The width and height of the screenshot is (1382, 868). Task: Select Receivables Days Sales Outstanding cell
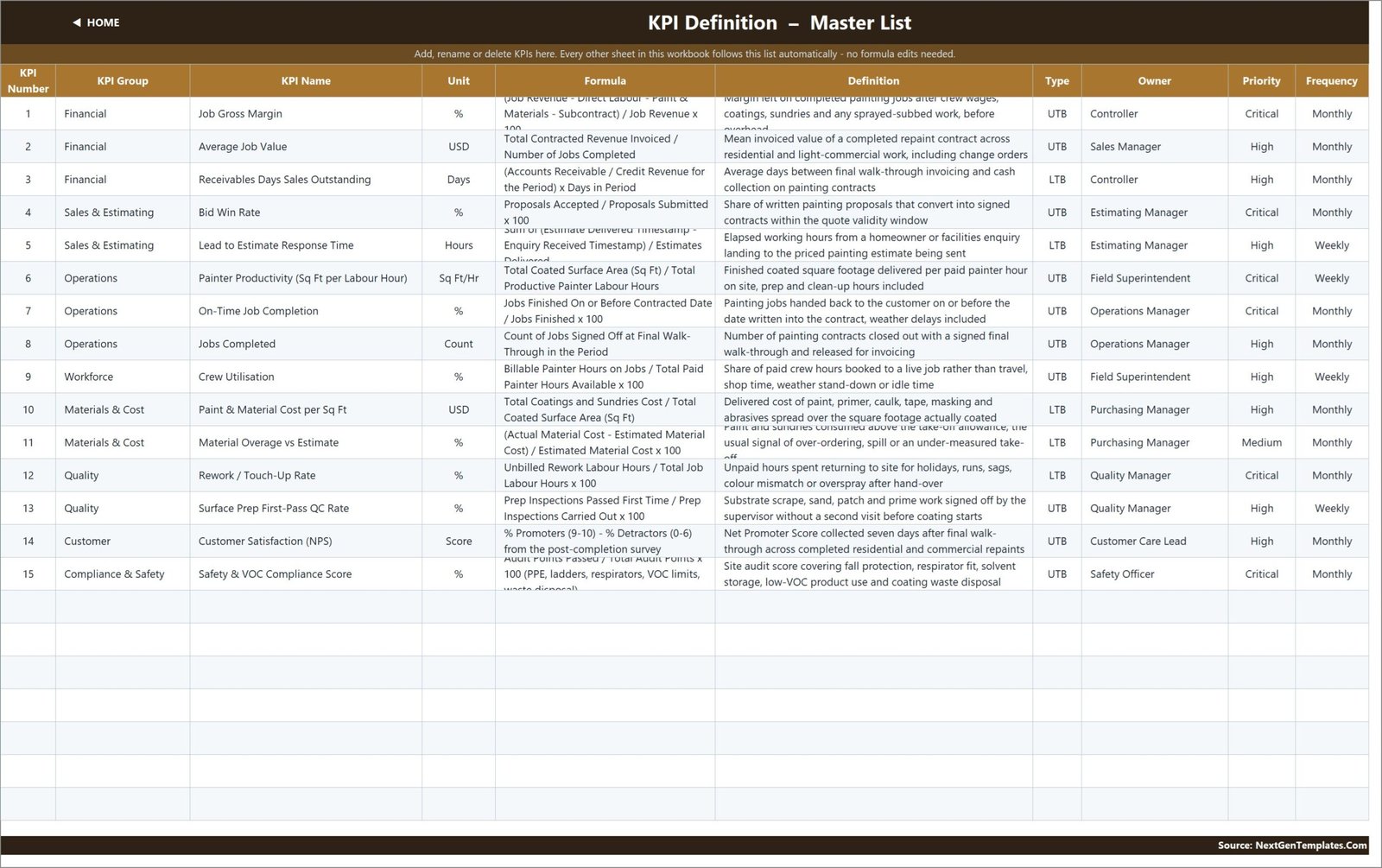(306, 180)
